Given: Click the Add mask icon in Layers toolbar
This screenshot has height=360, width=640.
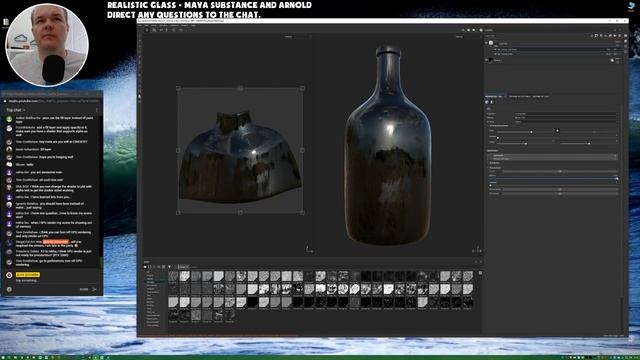Looking at the screenshot, I should click(597, 36).
